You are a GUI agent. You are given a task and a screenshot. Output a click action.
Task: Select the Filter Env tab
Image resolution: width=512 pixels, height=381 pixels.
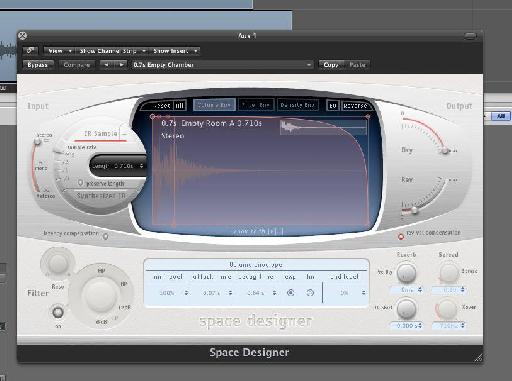click(256, 105)
